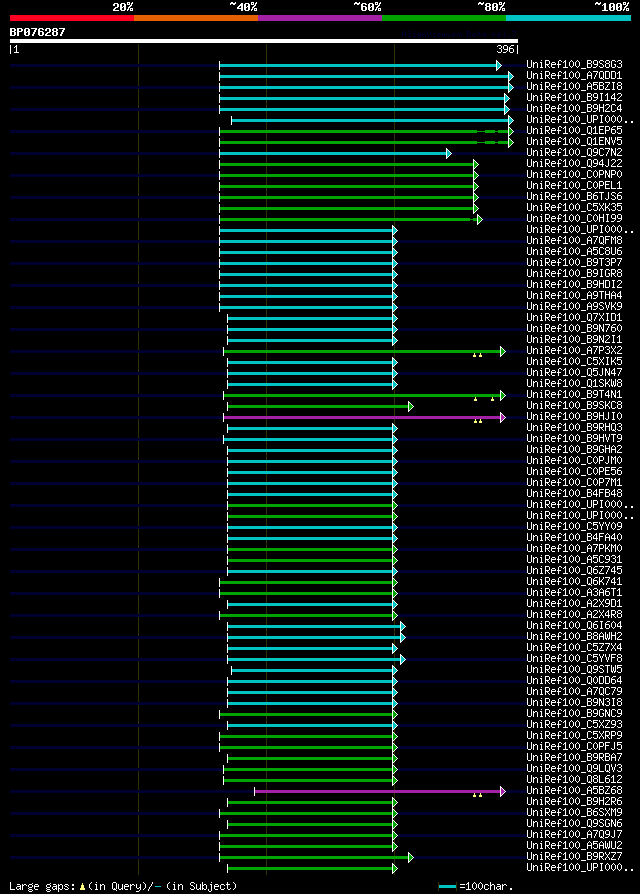Select the UniRef100_A7P3X2 label

[574, 351]
